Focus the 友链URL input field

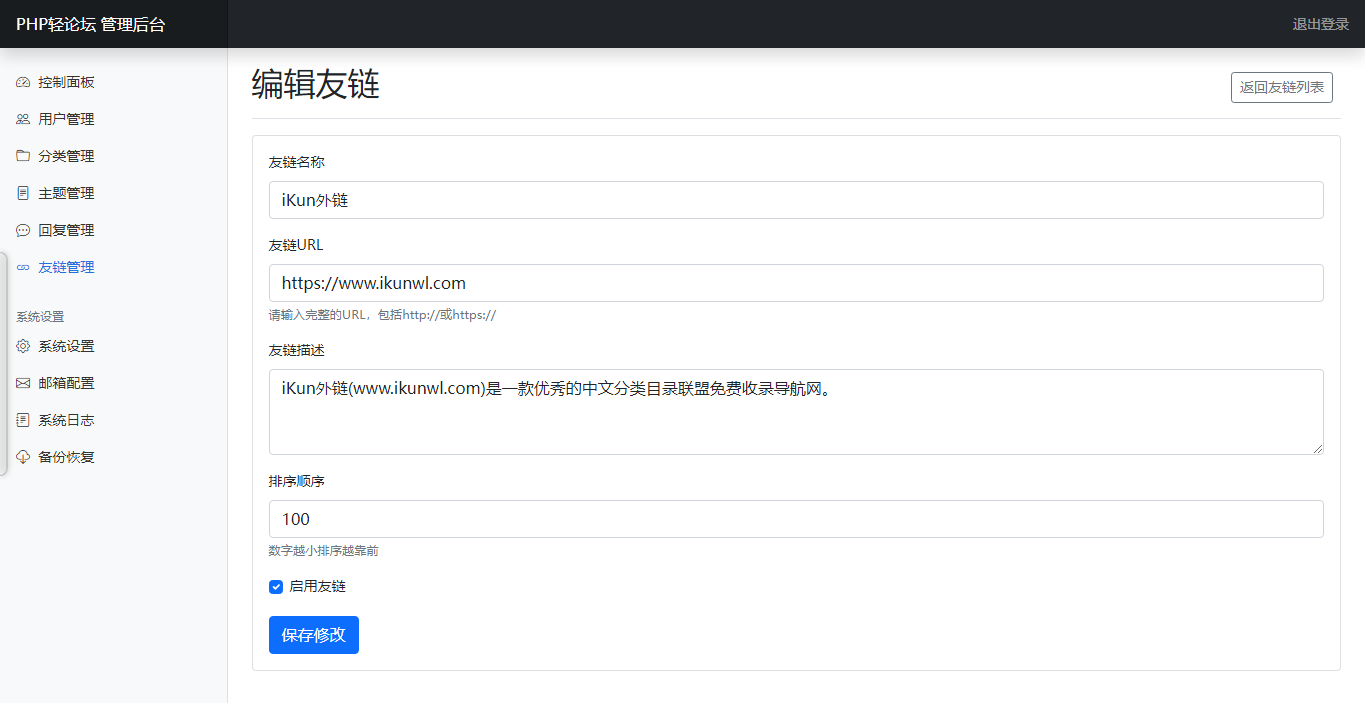(x=796, y=283)
